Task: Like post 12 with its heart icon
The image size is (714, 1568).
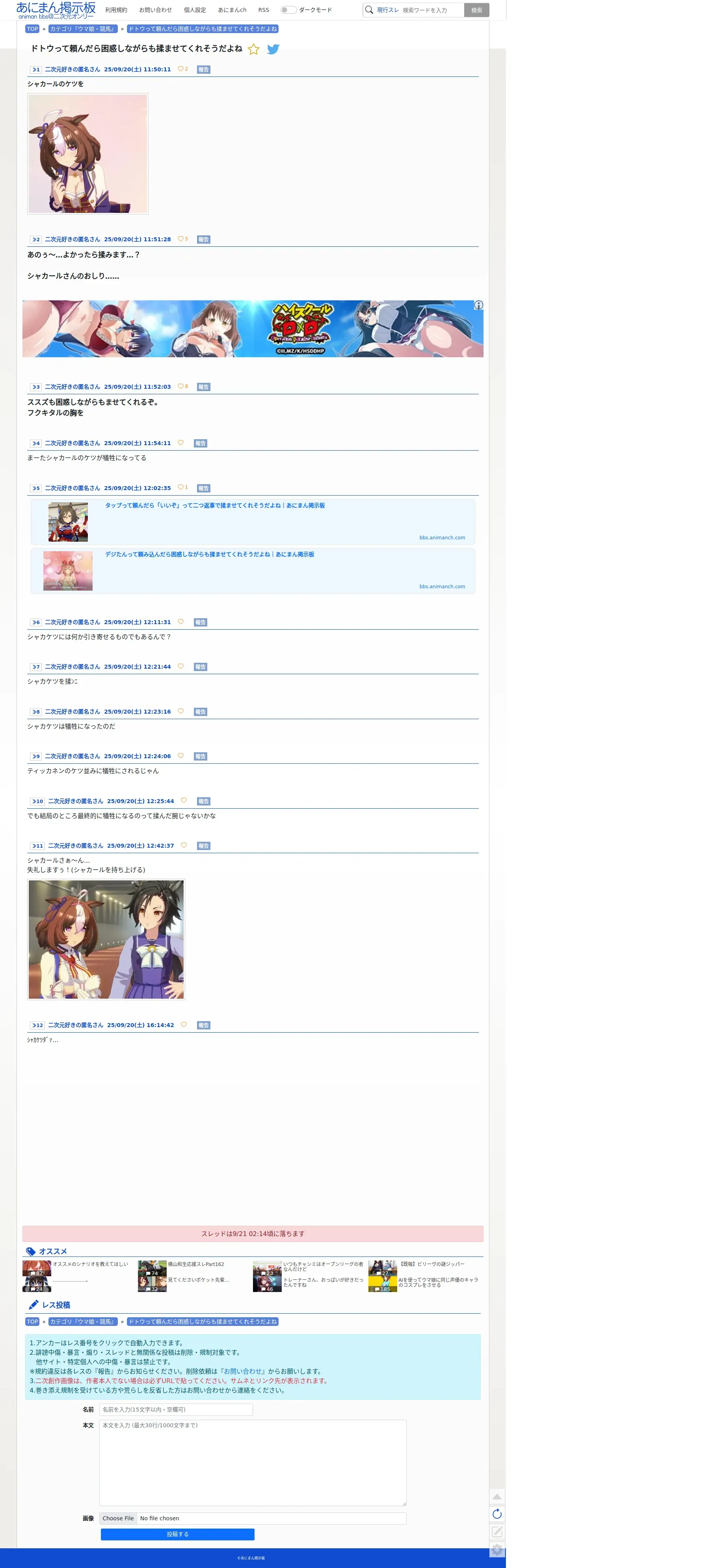Action: point(184,1024)
